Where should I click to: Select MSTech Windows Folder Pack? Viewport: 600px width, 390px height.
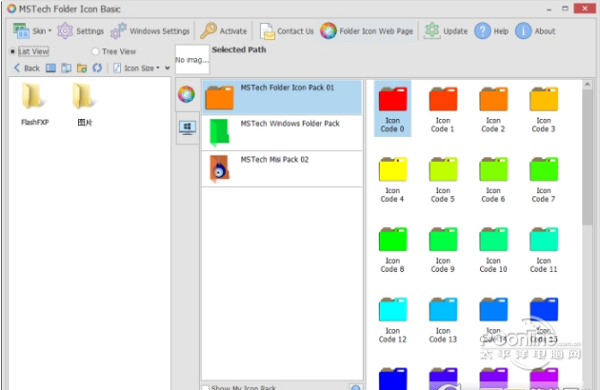[x=282, y=133]
